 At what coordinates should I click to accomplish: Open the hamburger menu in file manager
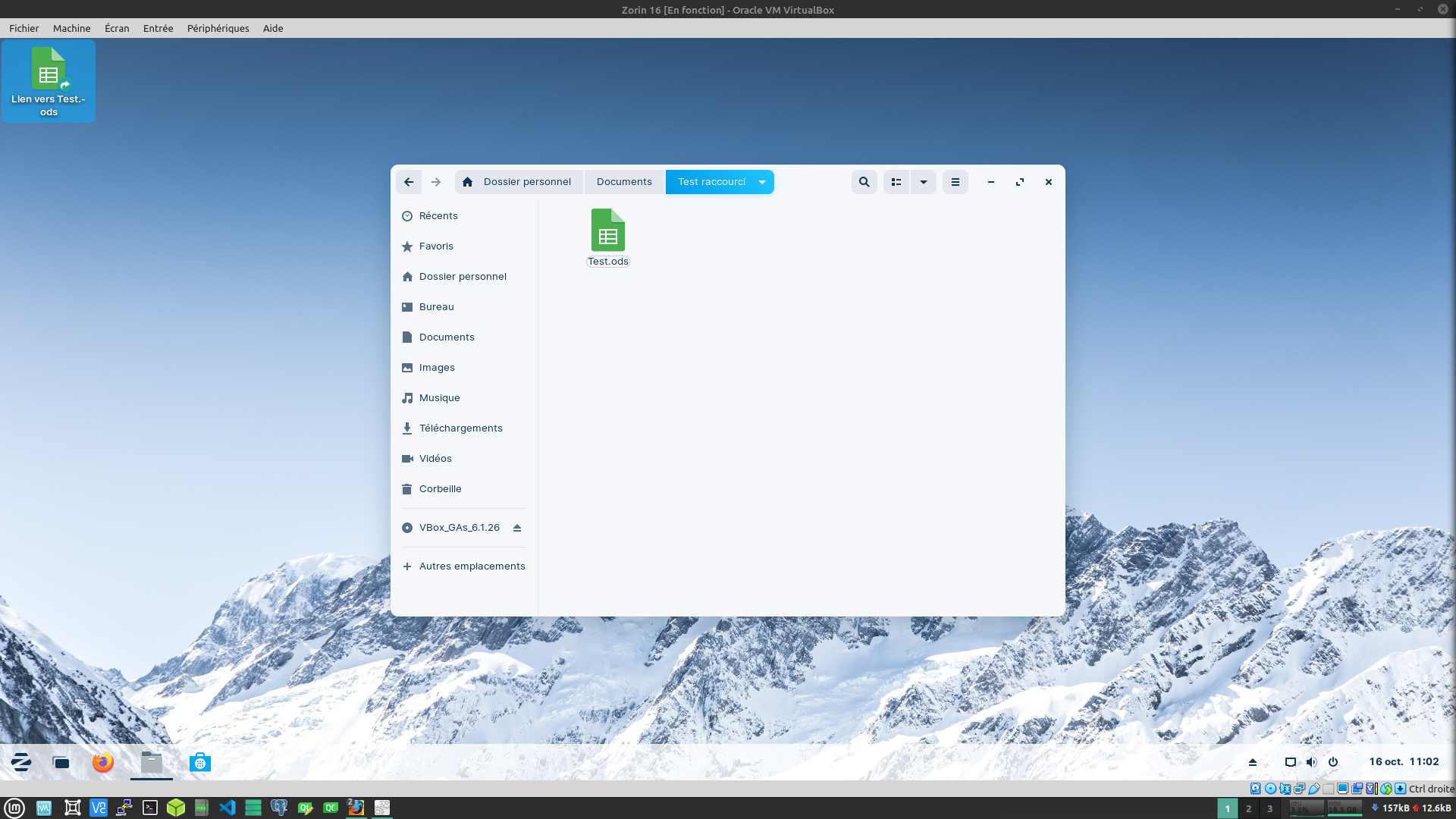tap(955, 182)
